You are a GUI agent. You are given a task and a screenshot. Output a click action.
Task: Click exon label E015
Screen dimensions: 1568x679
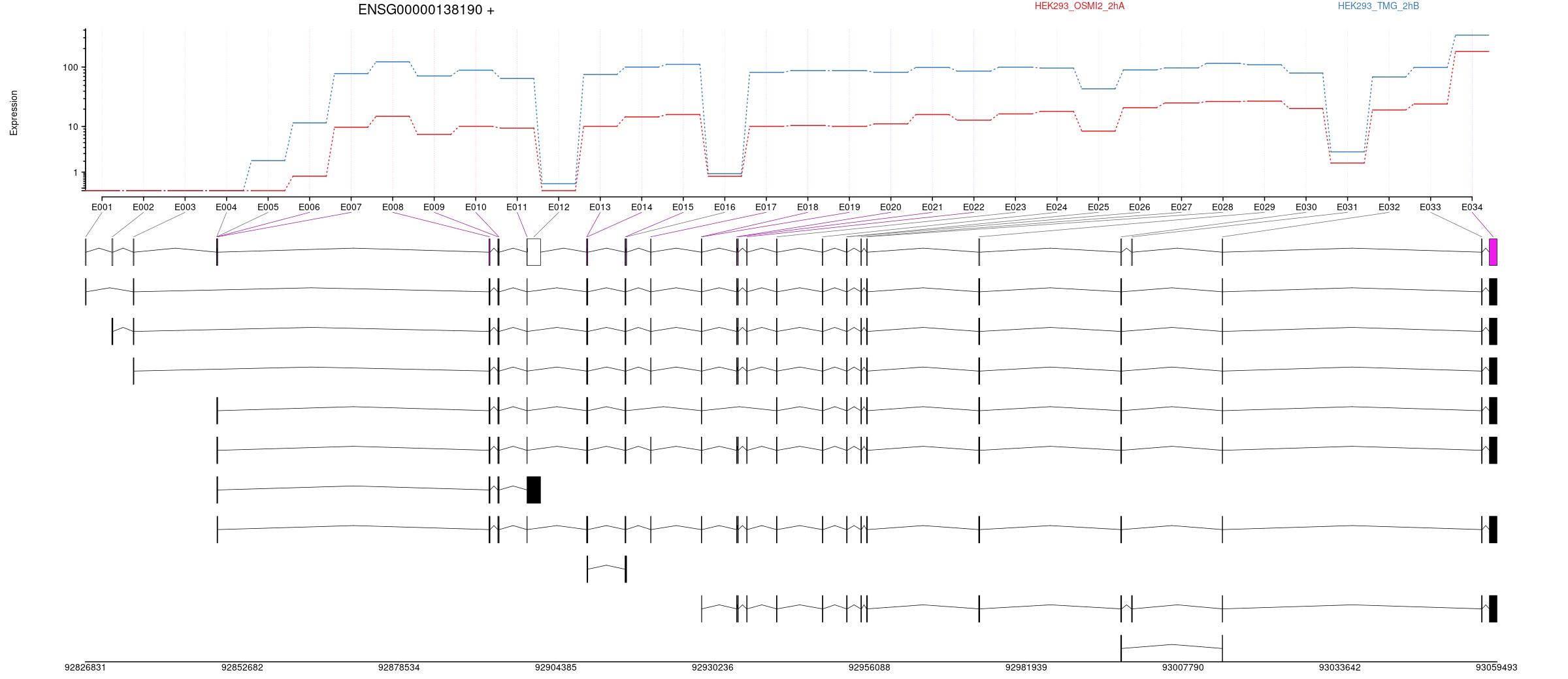pyautogui.click(x=683, y=207)
